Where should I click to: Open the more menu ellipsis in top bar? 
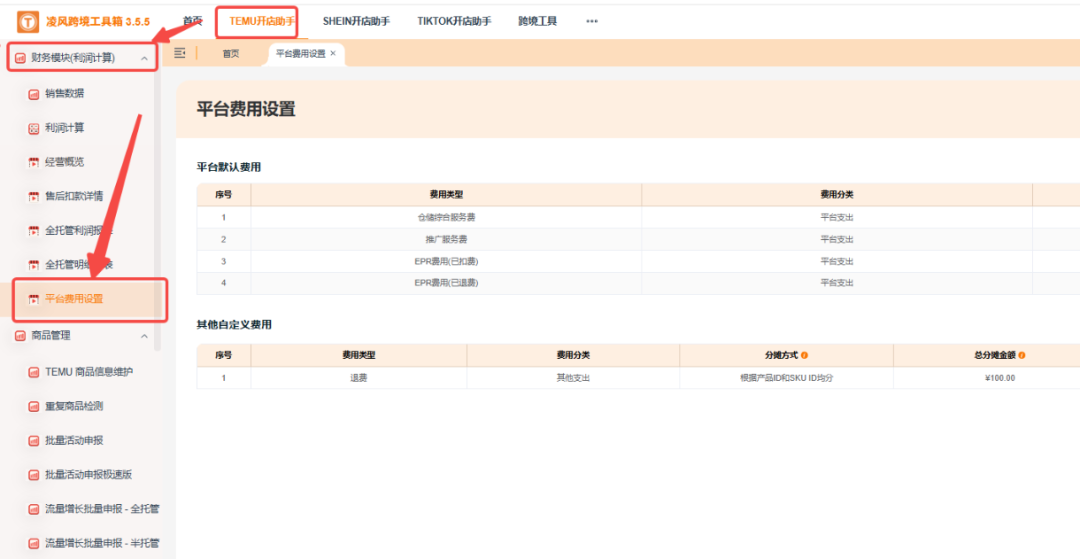pyautogui.click(x=592, y=21)
